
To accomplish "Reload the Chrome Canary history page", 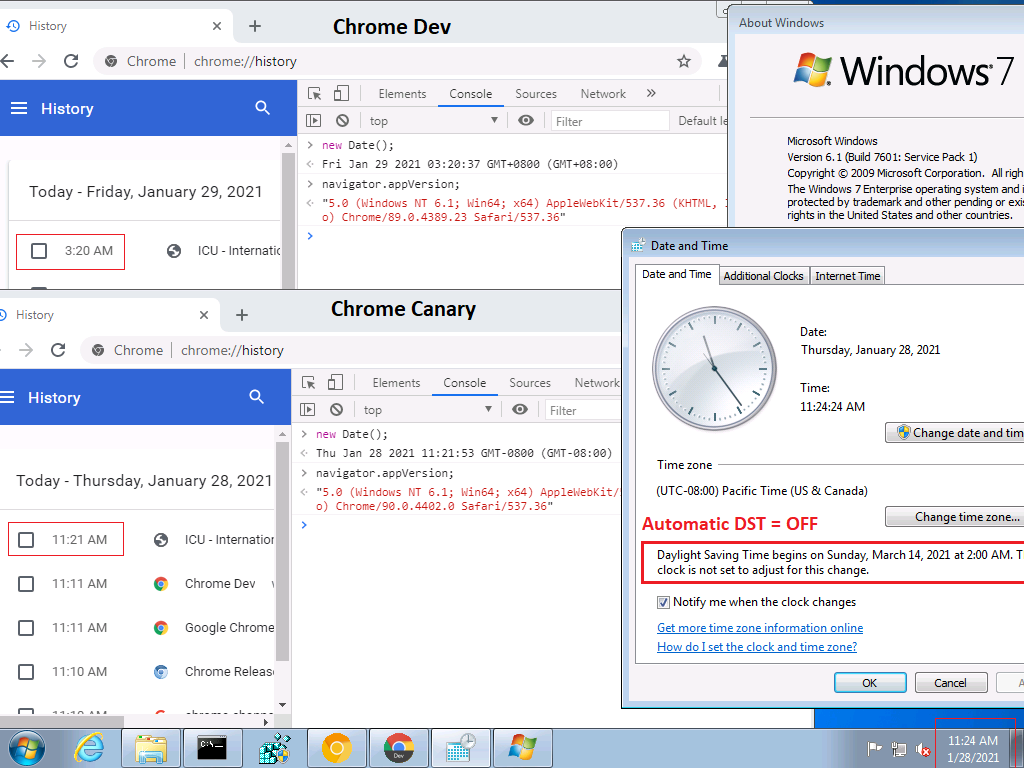I will click(58, 350).
